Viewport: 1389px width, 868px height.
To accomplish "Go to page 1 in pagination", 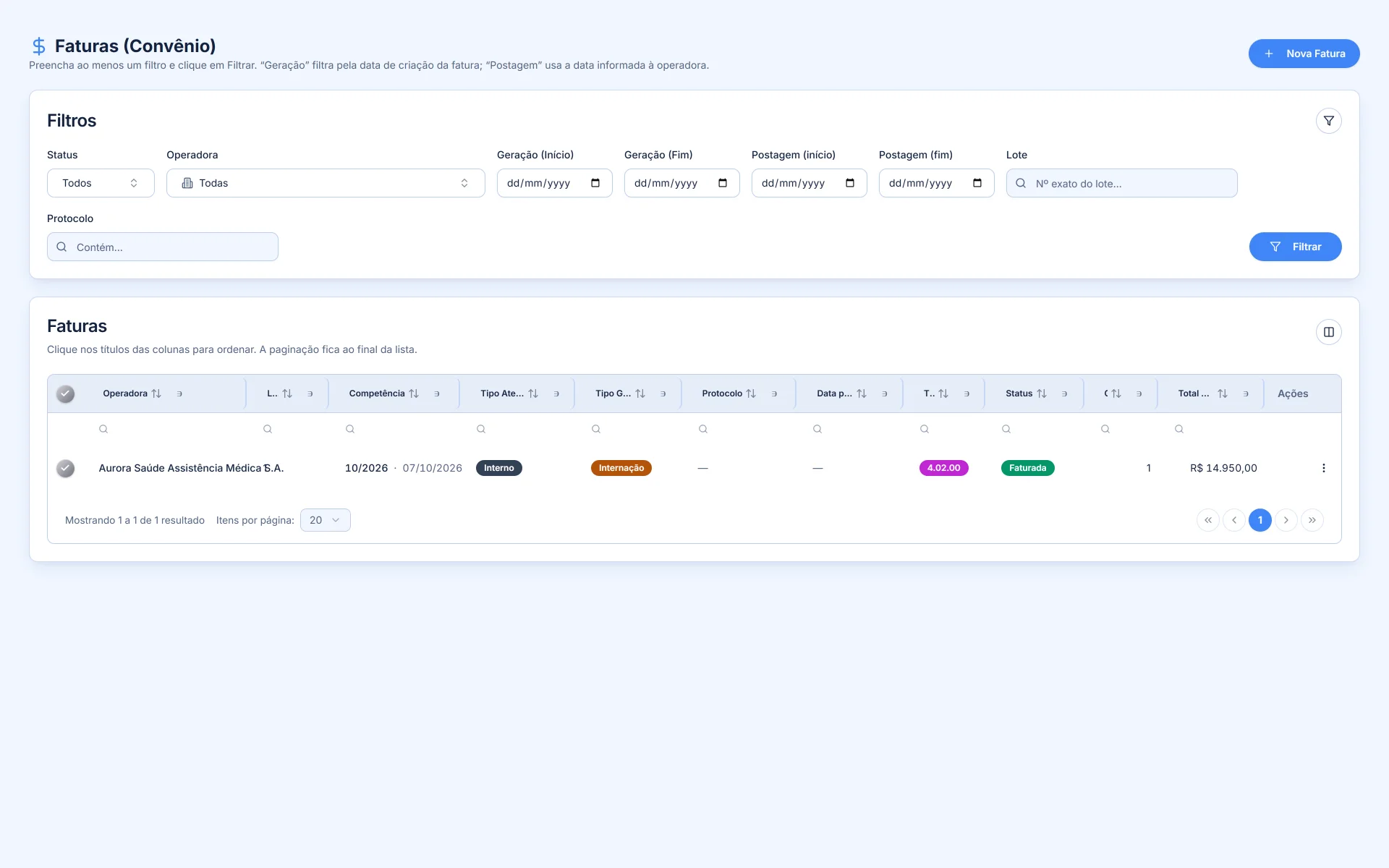I will pos(1260,520).
